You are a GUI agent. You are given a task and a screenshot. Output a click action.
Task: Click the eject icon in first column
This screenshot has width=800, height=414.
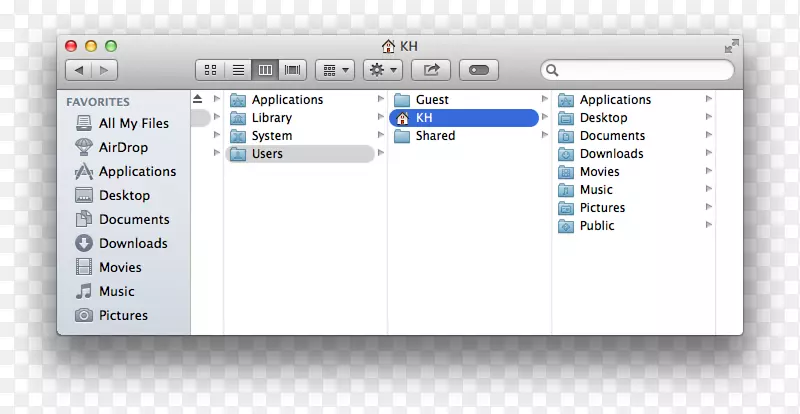click(x=198, y=100)
